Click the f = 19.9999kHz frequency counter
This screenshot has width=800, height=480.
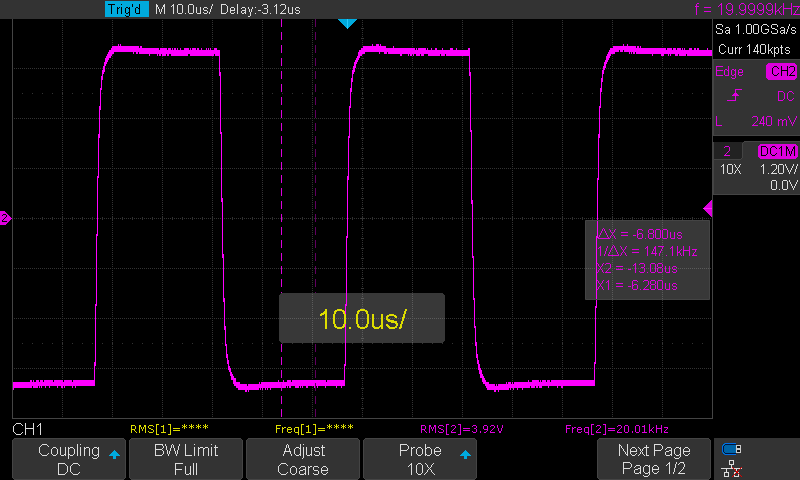(x=746, y=9)
